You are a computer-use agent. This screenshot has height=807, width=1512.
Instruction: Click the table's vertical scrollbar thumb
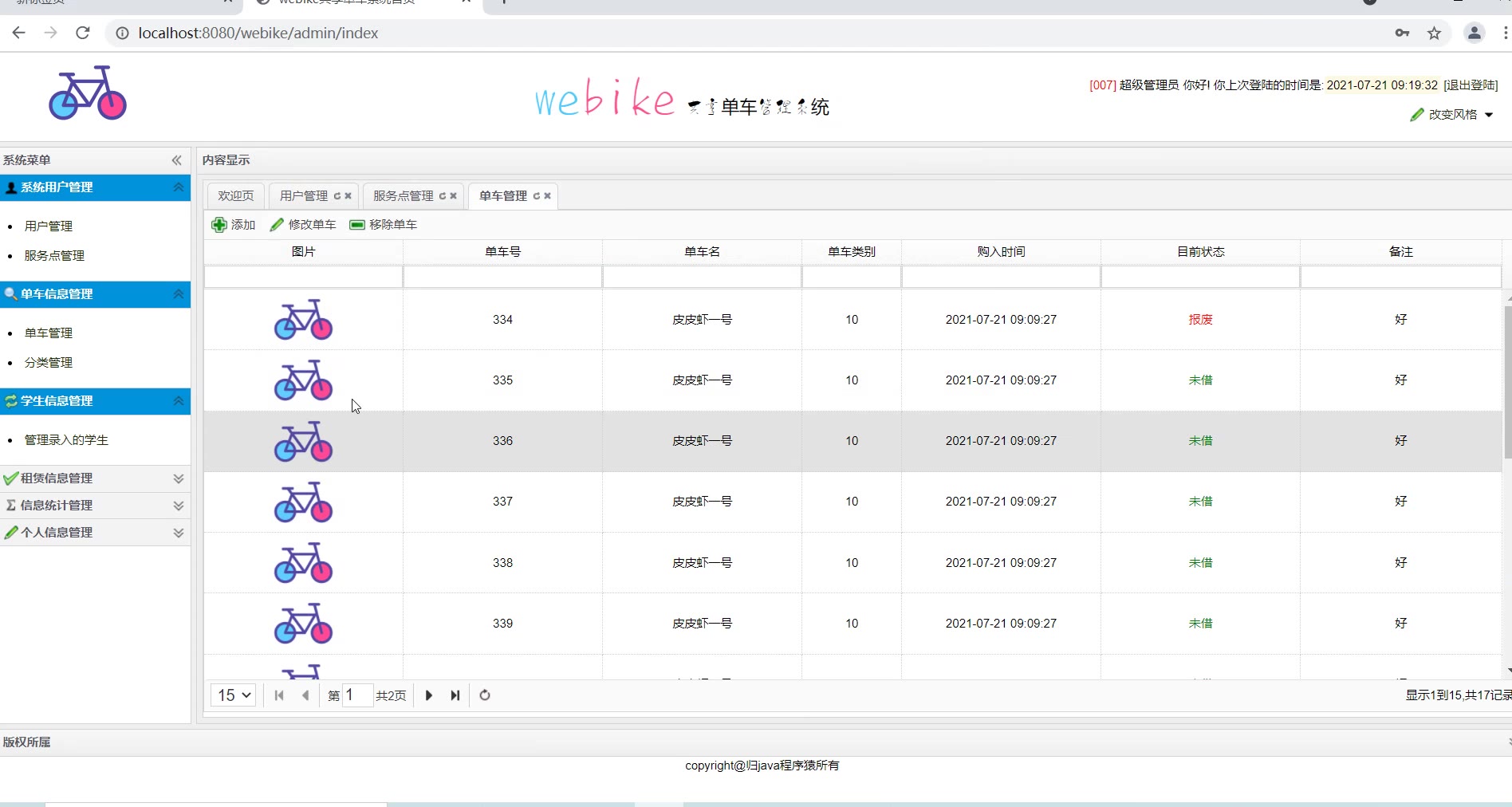(1507, 383)
